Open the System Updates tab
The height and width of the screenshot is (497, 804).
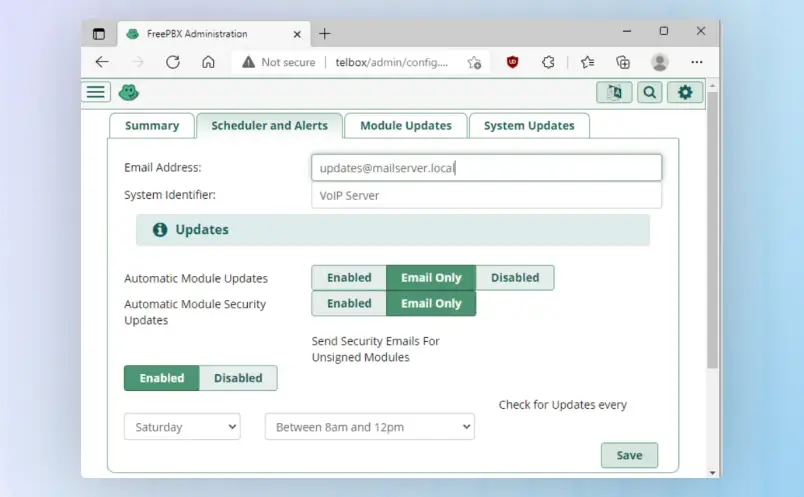(x=529, y=126)
